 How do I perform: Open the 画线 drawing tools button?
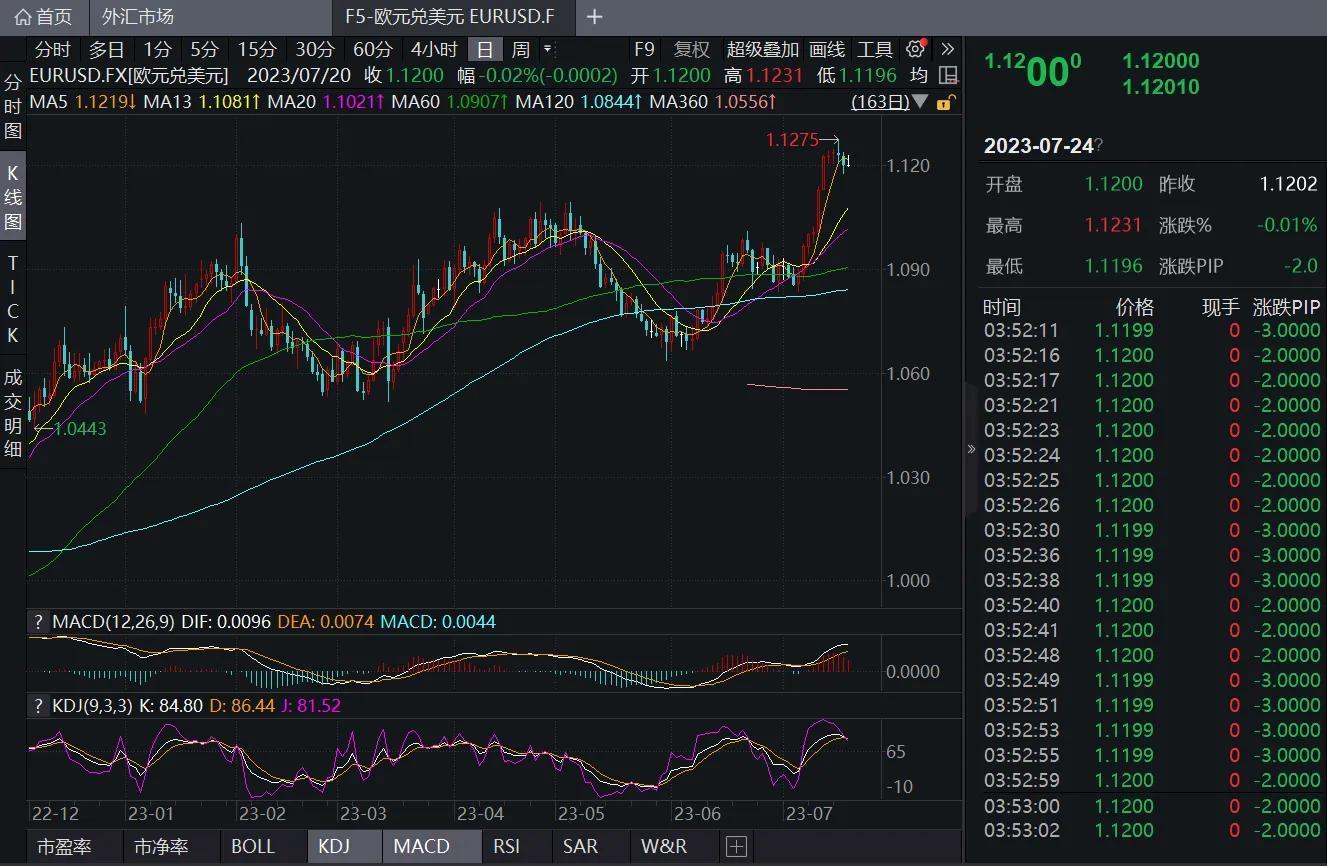click(x=827, y=49)
